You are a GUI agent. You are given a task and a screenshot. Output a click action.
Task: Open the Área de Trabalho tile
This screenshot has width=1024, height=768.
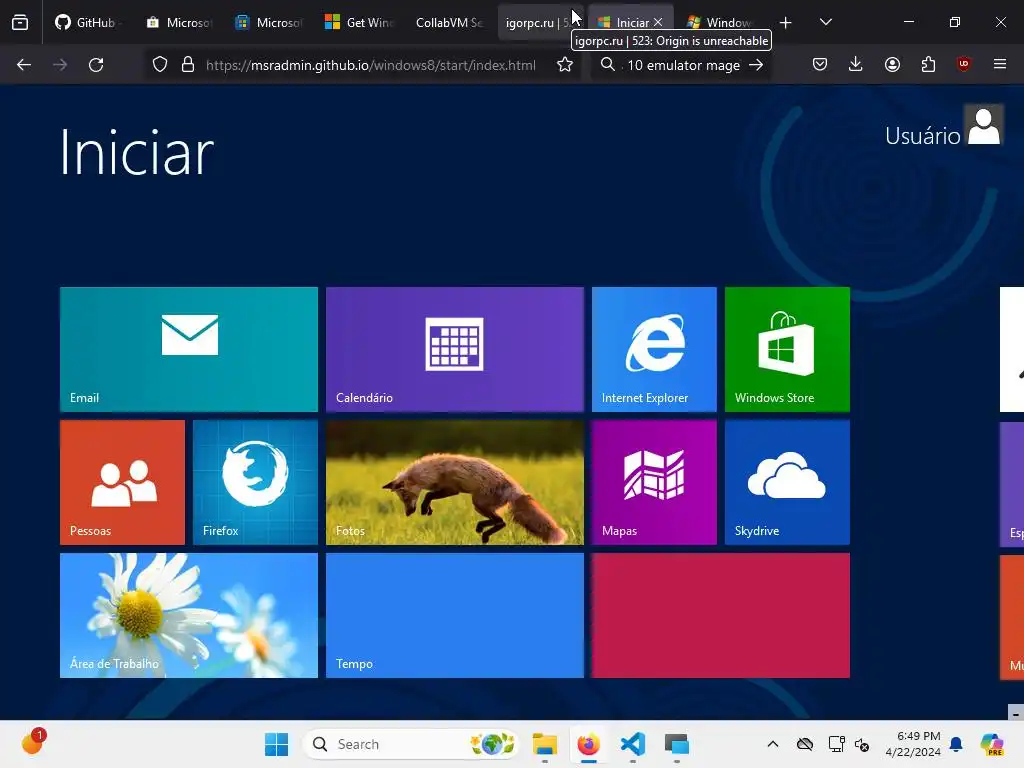(x=189, y=615)
